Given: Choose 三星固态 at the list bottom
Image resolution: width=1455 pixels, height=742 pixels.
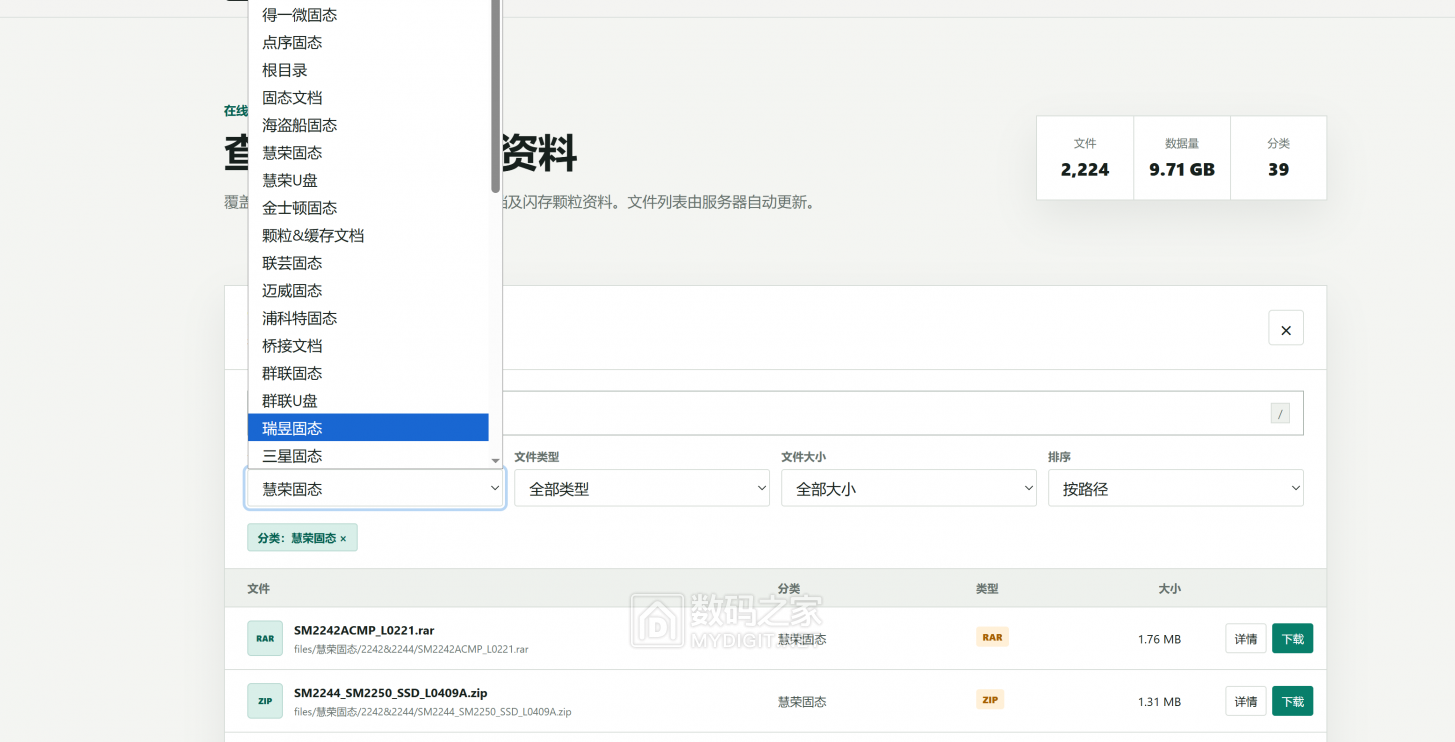Looking at the screenshot, I should tap(368, 456).
